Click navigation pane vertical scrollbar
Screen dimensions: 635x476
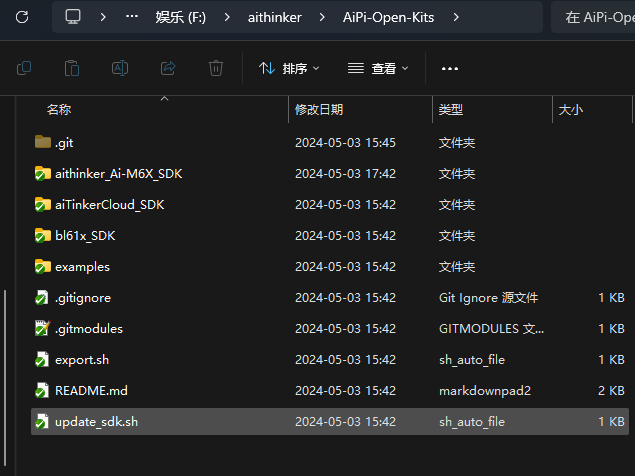[5, 378]
